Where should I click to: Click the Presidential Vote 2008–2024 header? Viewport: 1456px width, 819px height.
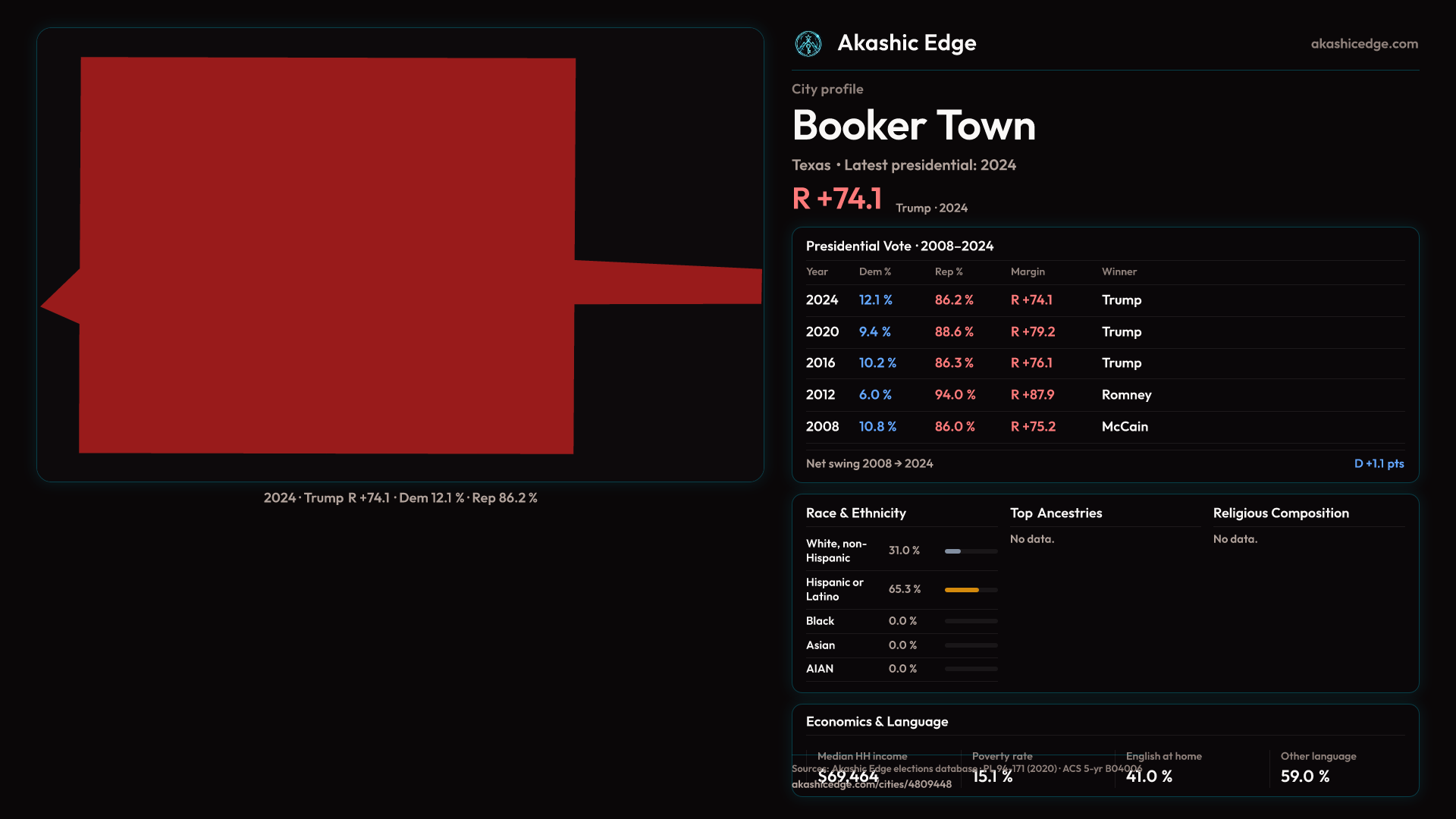899,246
